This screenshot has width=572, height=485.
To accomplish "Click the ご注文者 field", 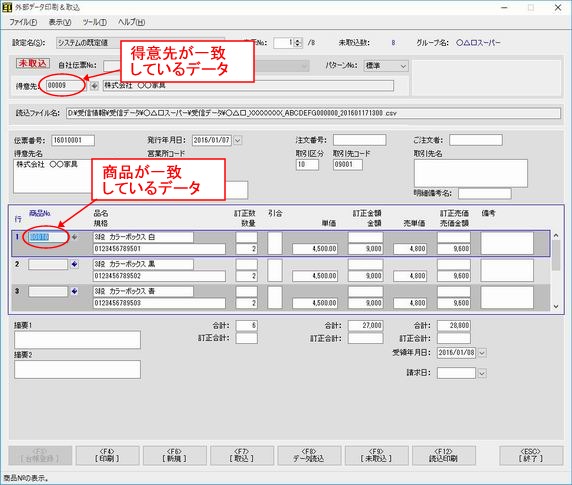I will point(476,140).
